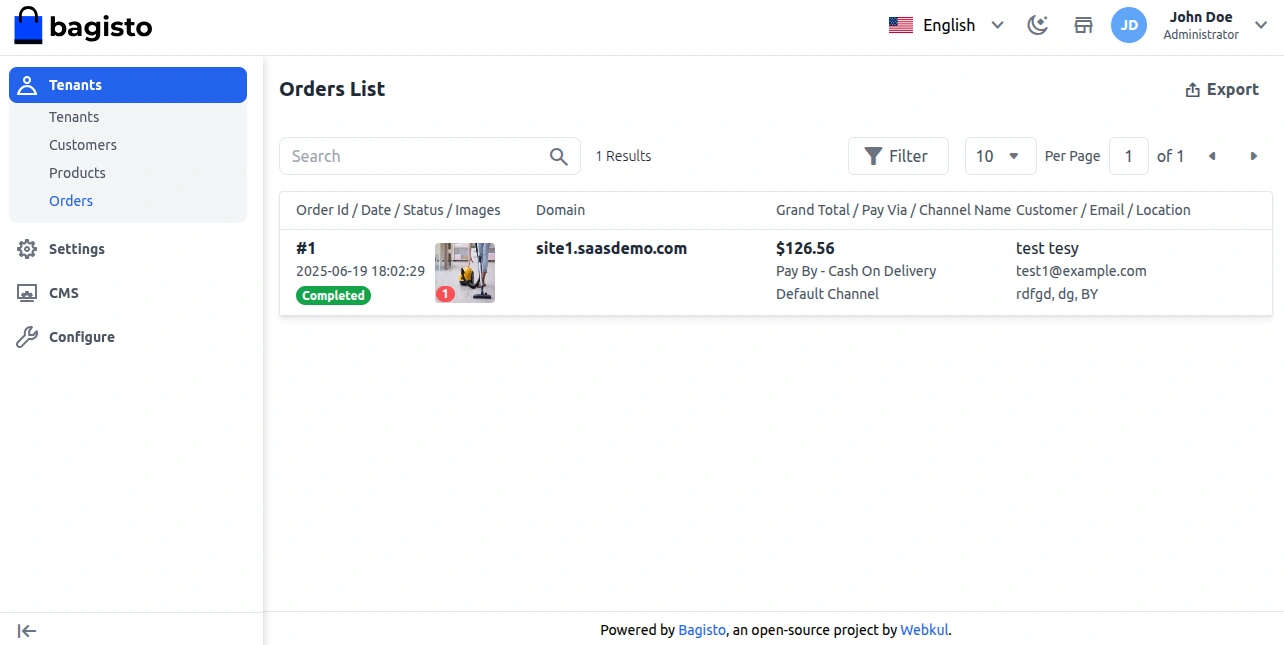Image resolution: width=1284 pixels, height=645 pixels.
Task: Open the per page count dropdown
Action: [1000, 156]
